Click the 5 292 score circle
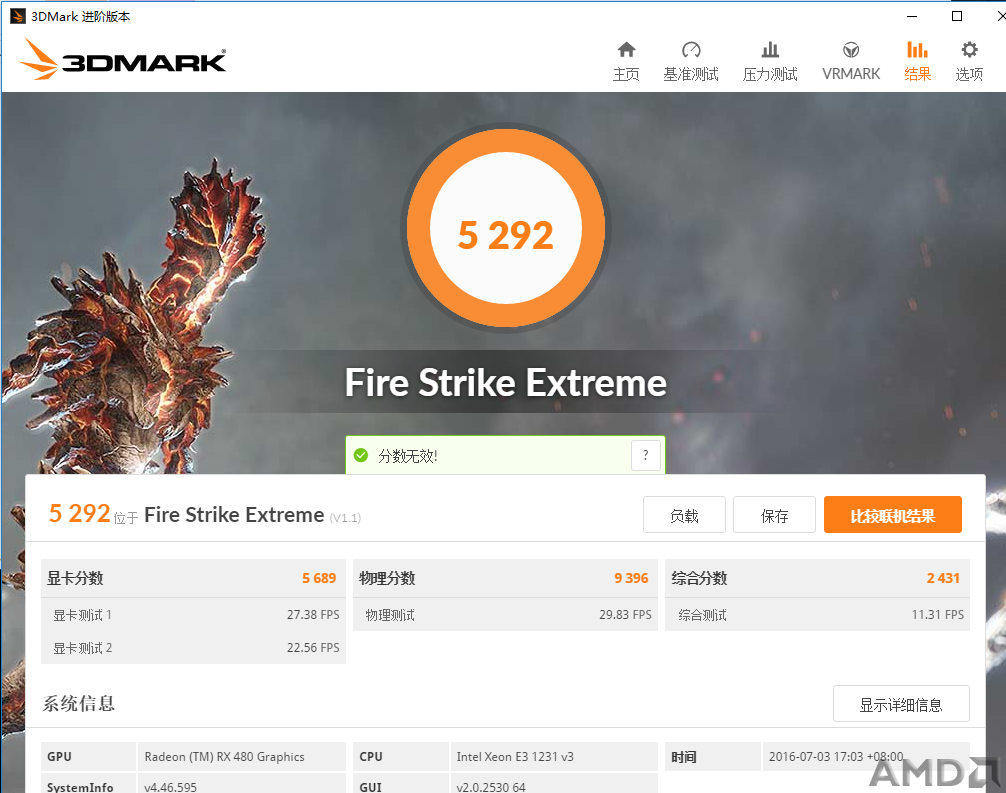Image resolution: width=1006 pixels, height=793 pixels. pyautogui.click(x=506, y=228)
